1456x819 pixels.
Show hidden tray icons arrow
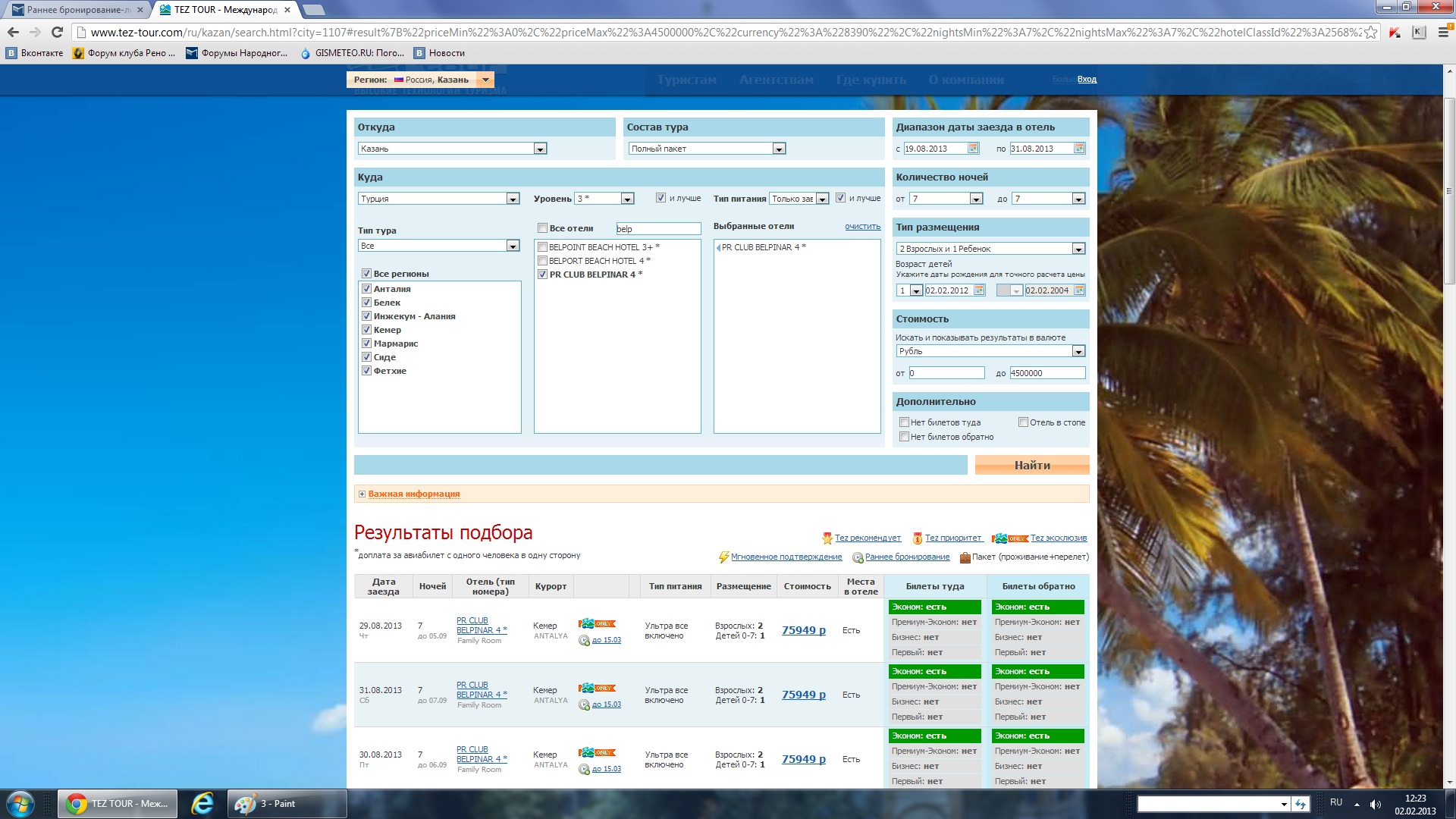pyautogui.click(x=1357, y=804)
